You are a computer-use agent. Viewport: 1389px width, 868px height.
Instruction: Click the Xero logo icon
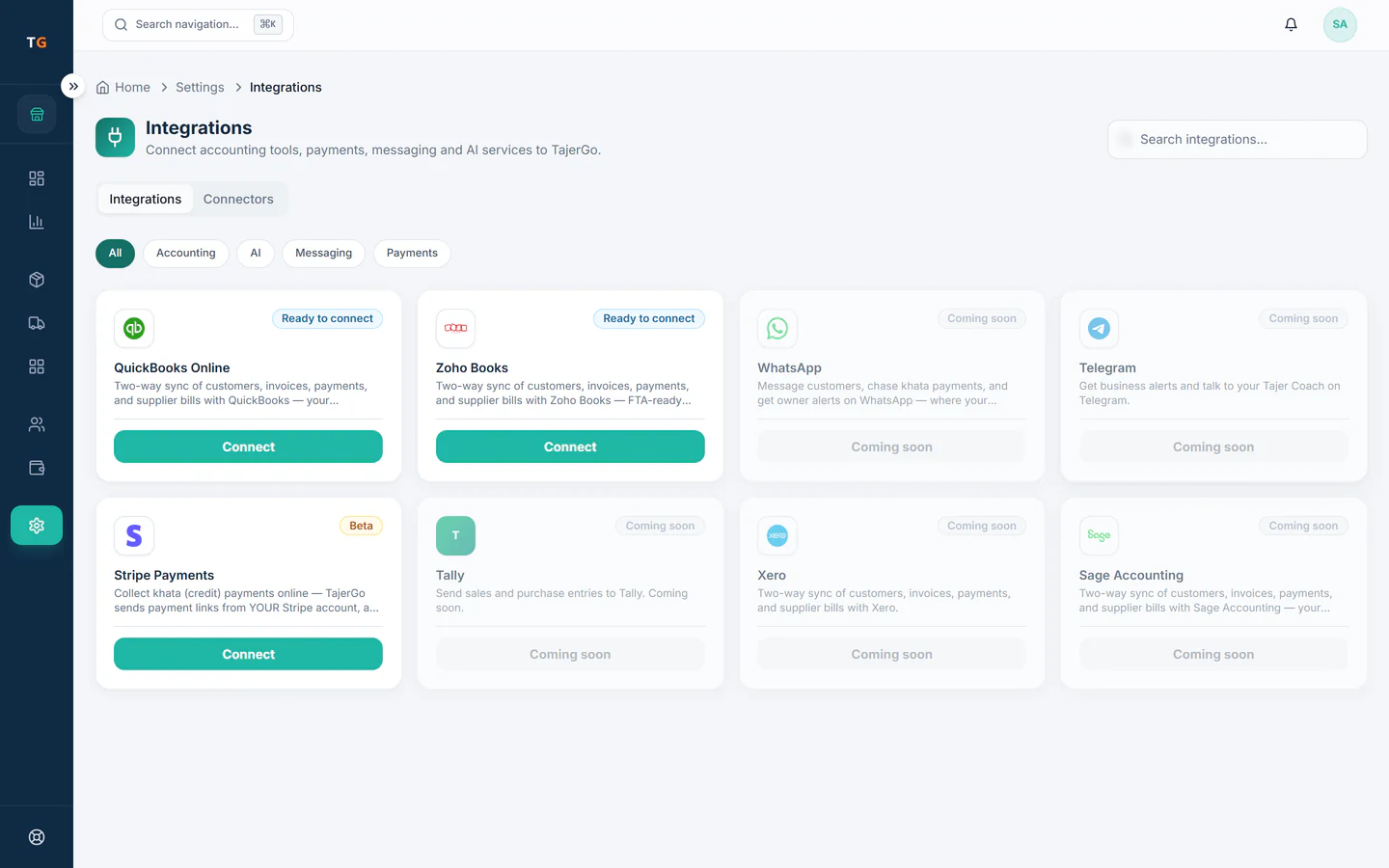coord(777,535)
